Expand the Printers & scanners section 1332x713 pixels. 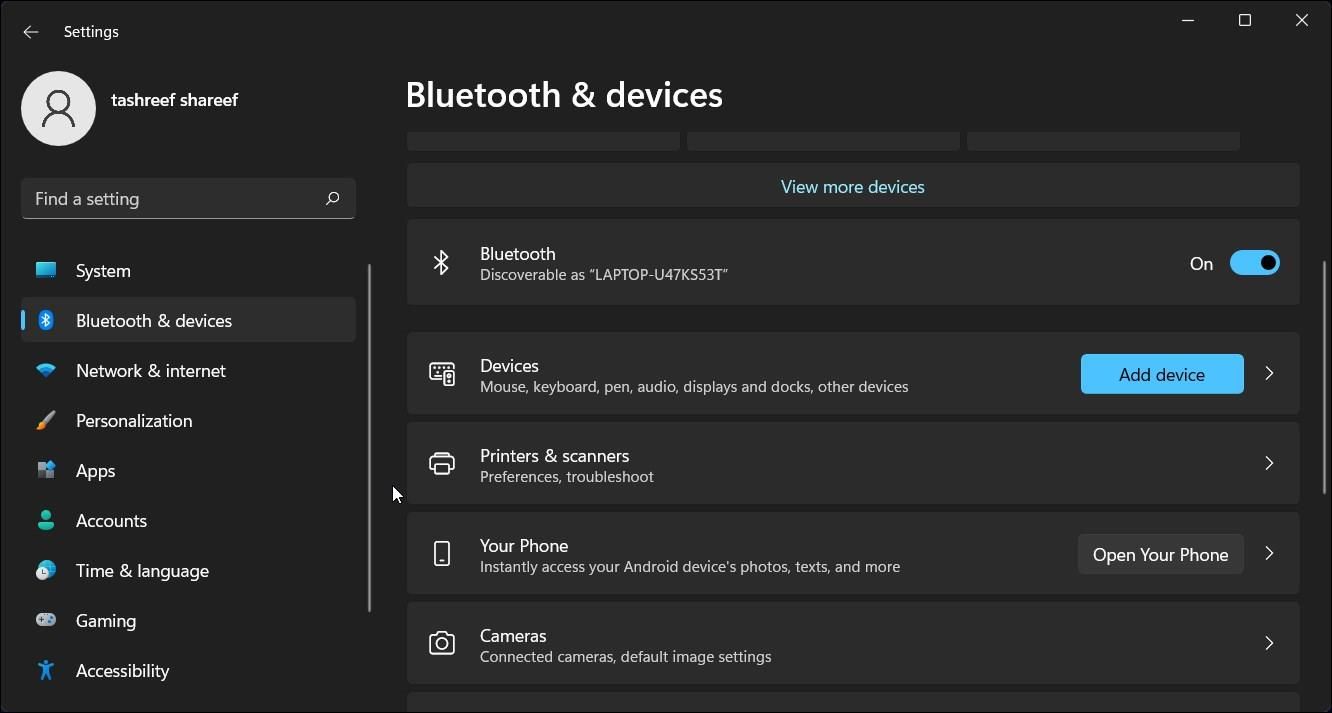pos(1269,463)
